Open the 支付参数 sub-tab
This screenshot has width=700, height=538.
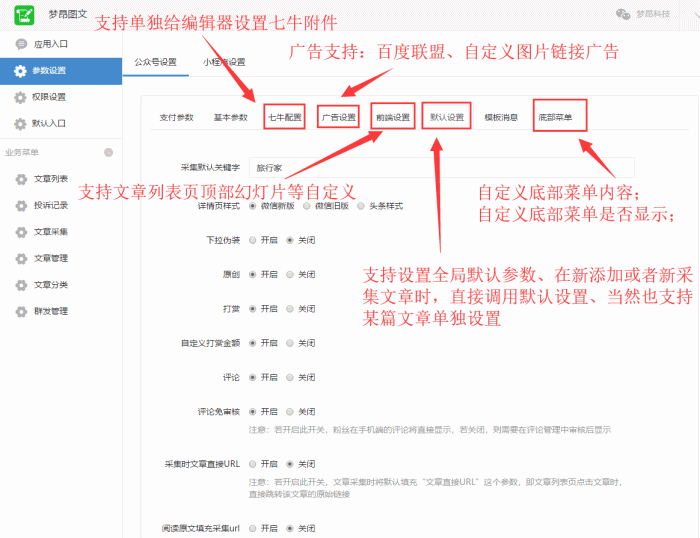176,117
